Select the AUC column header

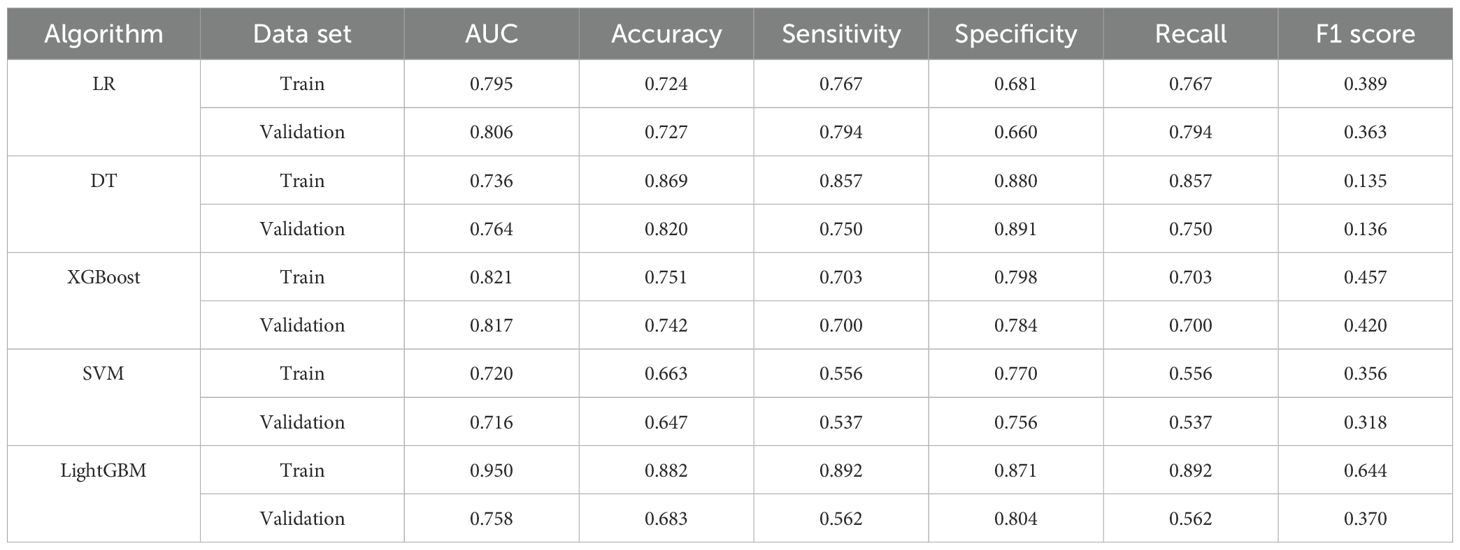click(491, 34)
